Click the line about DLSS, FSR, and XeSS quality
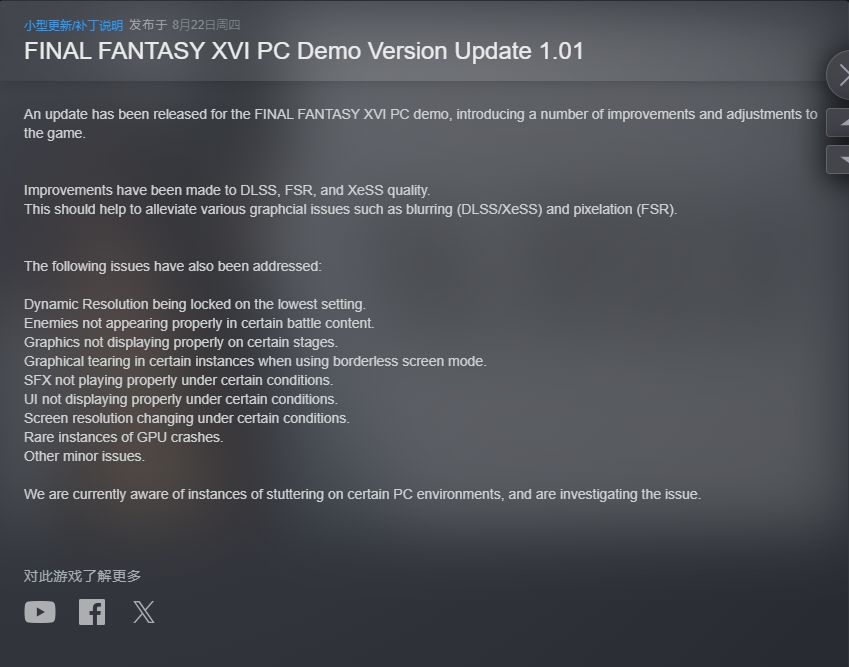Viewport: 849px width, 667px height. tap(227, 190)
